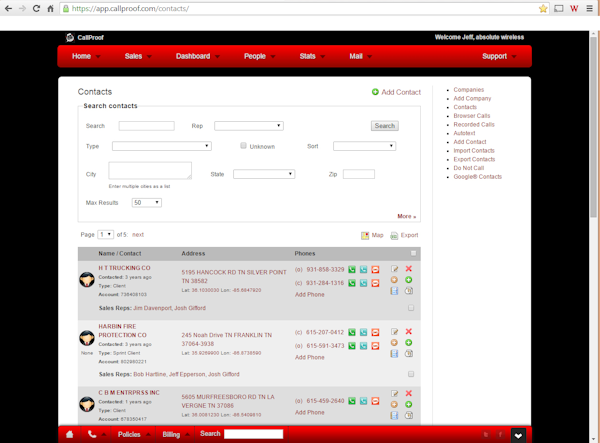Open Companies link in sidebar
This screenshot has height=443, width=600.
coord(469,90)
